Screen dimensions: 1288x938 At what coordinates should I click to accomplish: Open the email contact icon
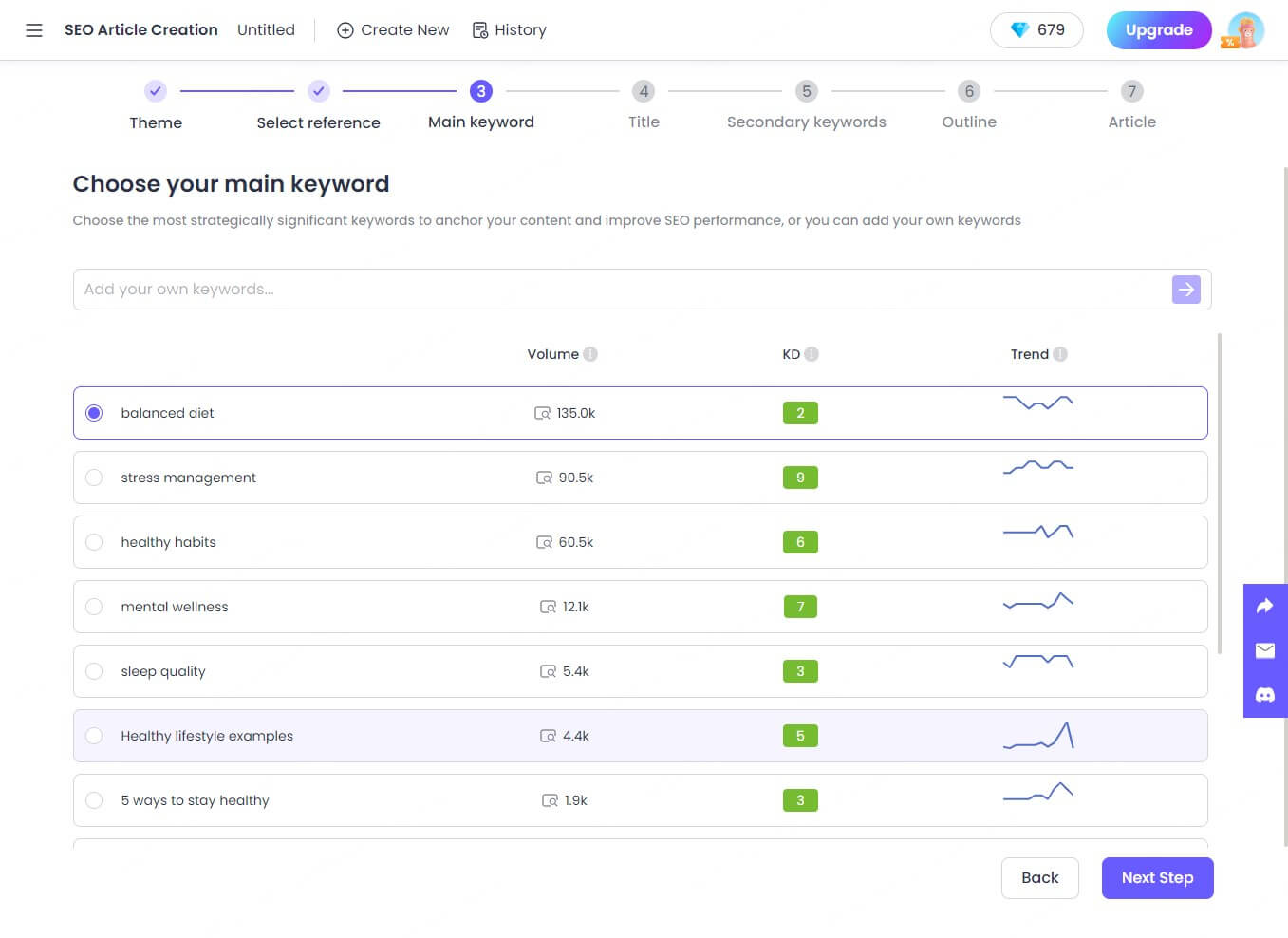tap(1264, 650)
